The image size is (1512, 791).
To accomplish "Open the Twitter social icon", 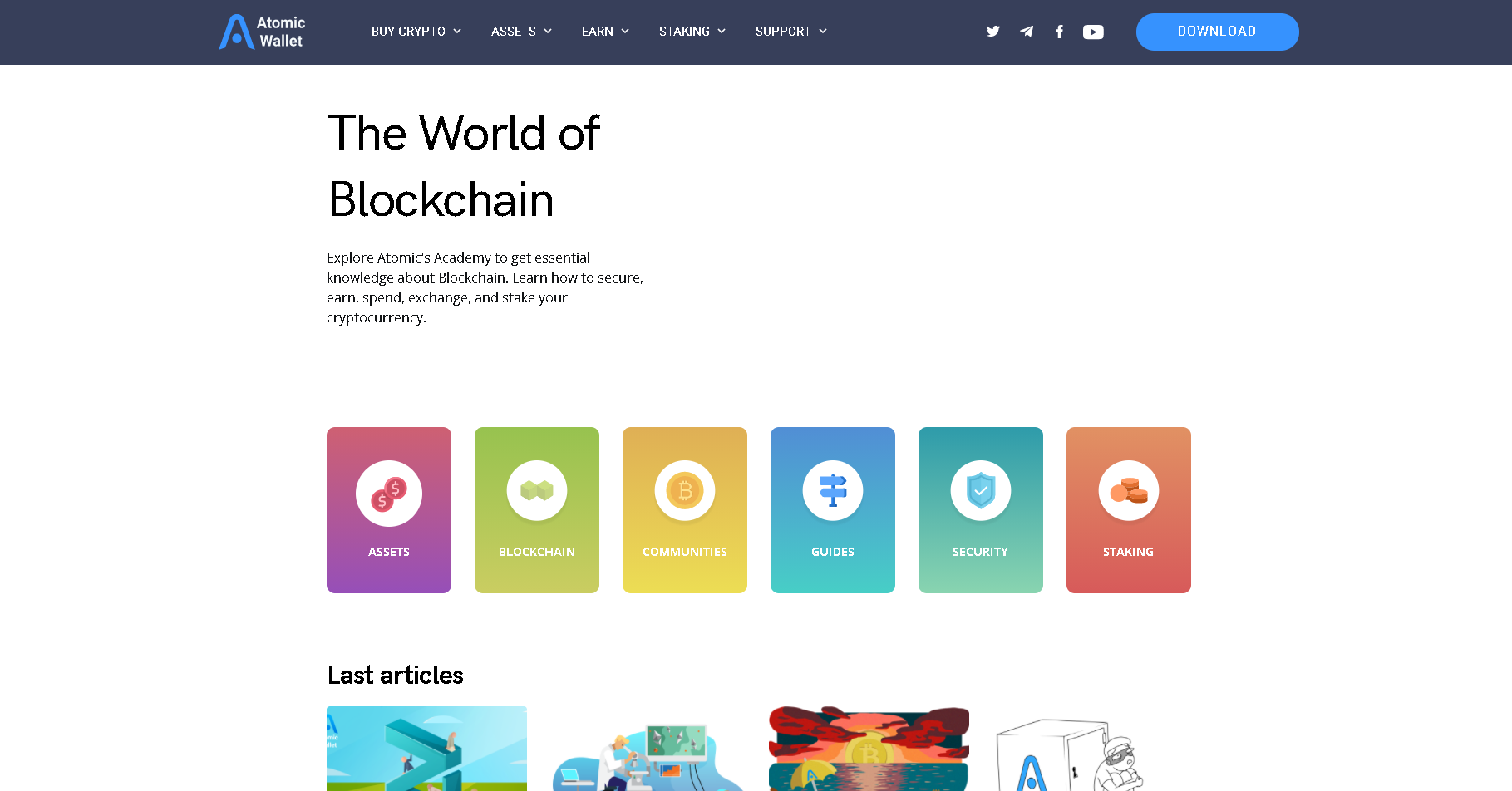I will 992,32.
